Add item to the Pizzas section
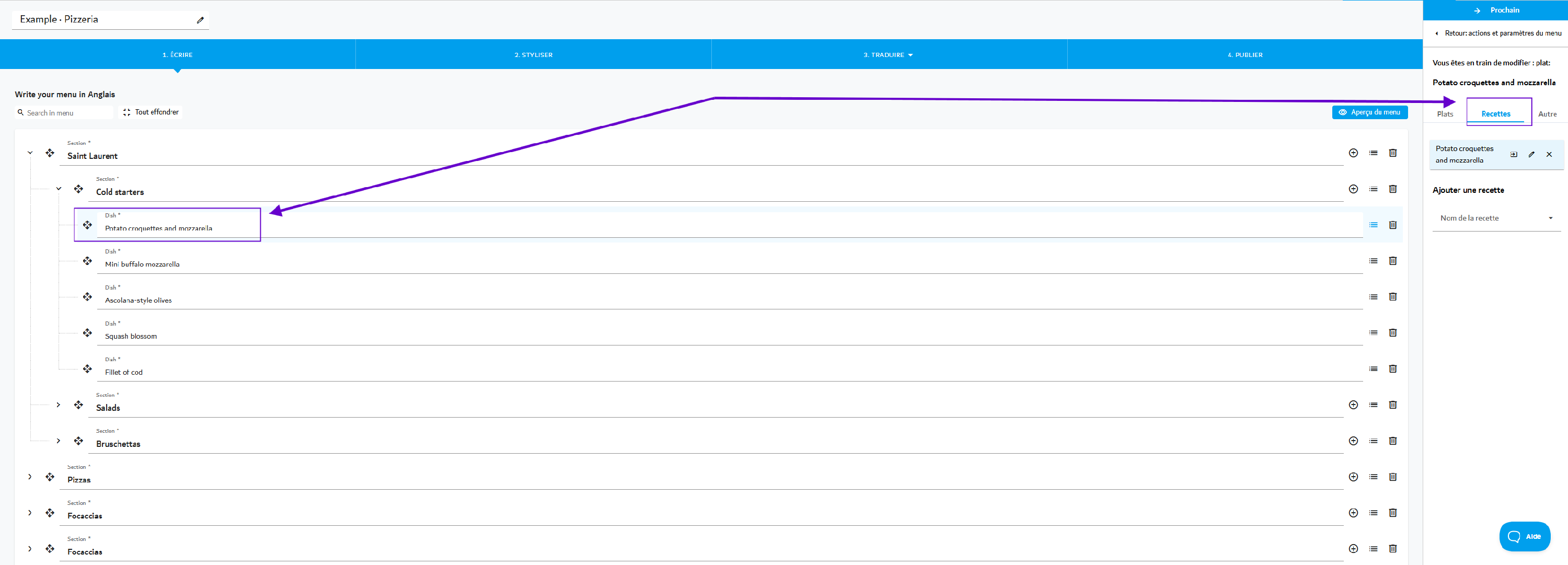 [1353, 477]
